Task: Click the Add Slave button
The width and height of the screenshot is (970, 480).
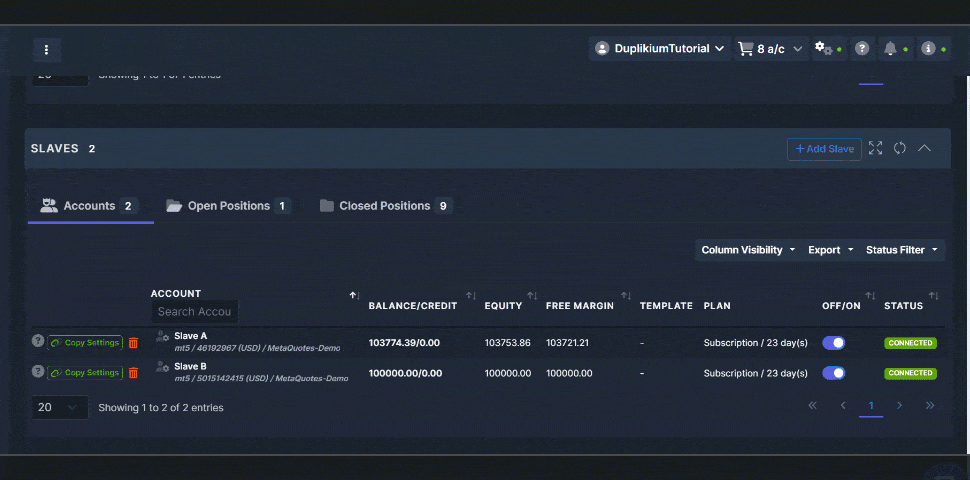Action: point(824,149)
